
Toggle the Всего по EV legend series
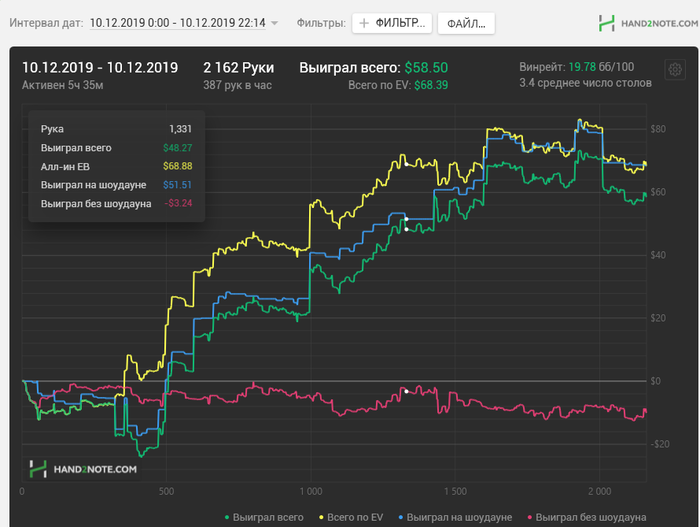(351, 517)
